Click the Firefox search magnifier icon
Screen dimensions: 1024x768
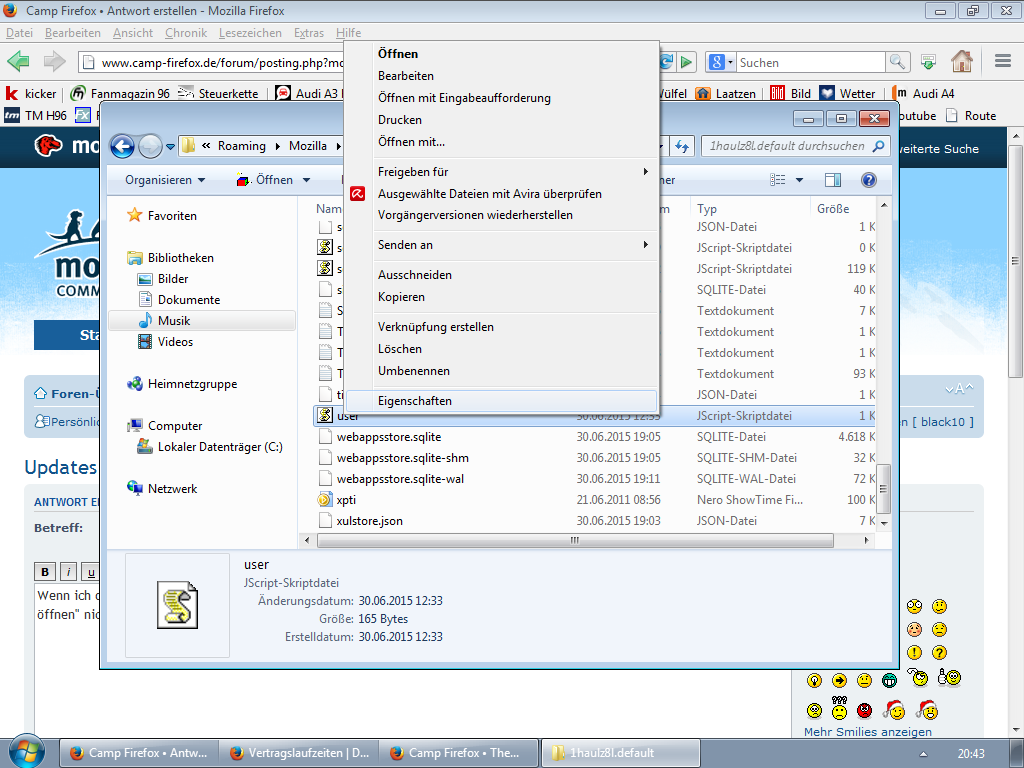coord(898,62)
